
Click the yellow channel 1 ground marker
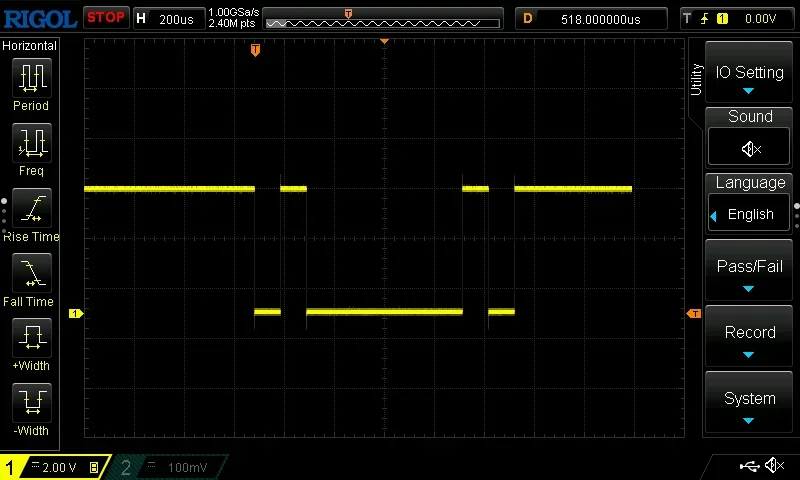click(76, 313)
